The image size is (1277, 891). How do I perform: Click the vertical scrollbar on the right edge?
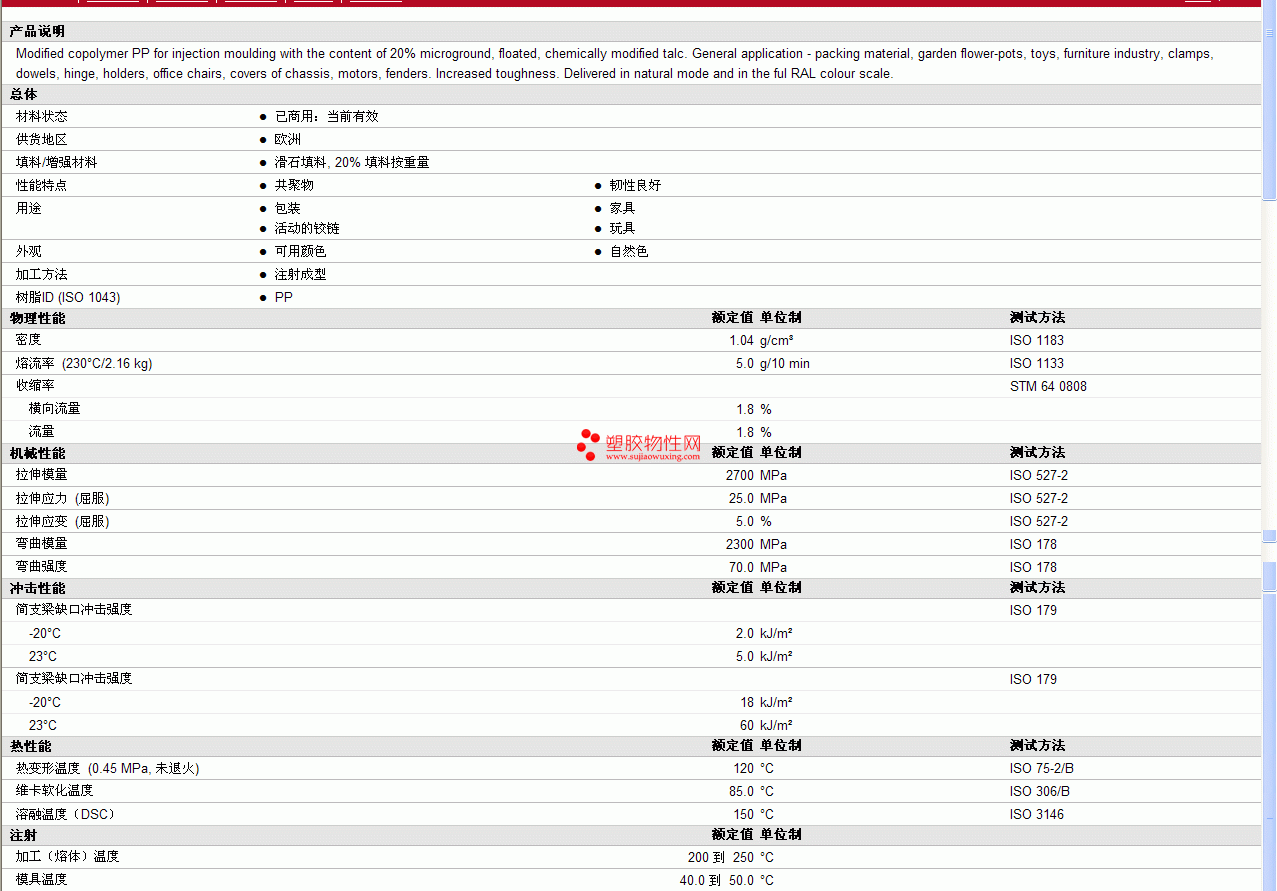pyautogui.click(x=1269, y=445)
